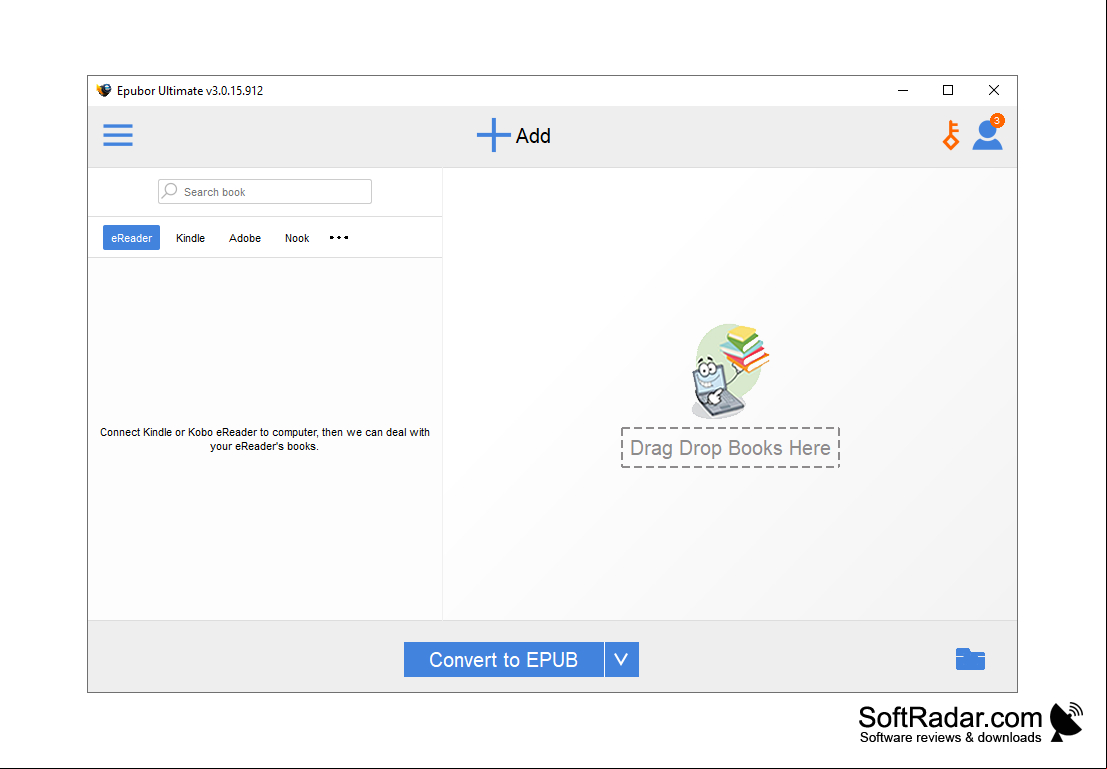This screenshot has height=769, width=1107.
Task: Click the Drag Drop Books Here area
Action: pyautogui.click(x=730, y=448)
